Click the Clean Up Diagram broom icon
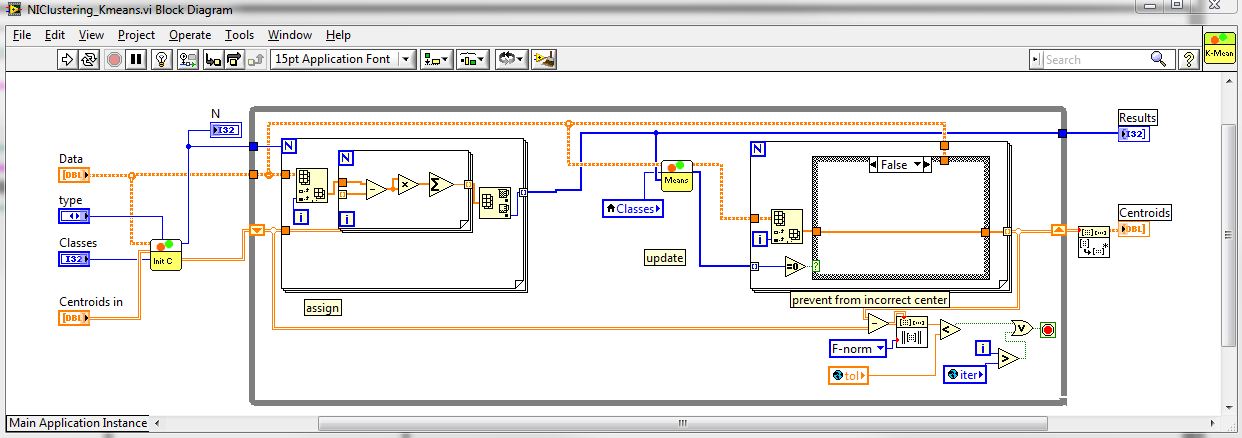This screenshot has width=1242, height=438. click(x=543, y=59)
